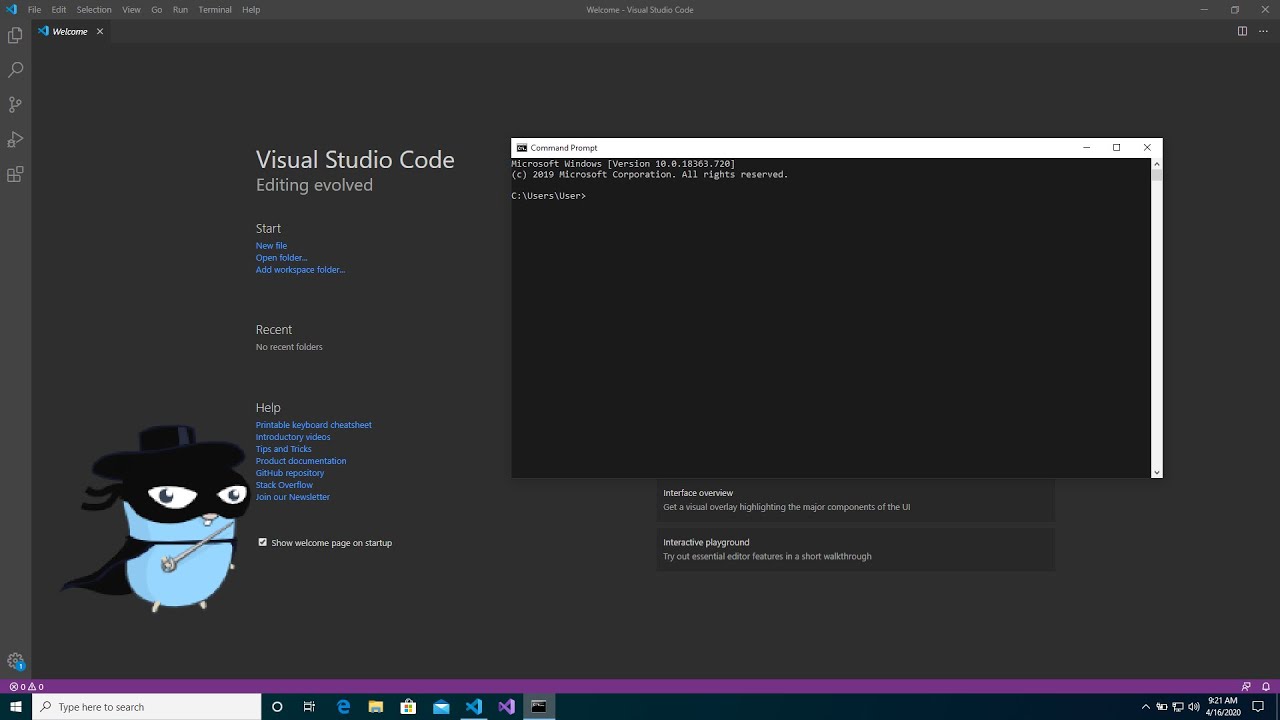
Task: Open Microsoft Store from taskbar
Action: (408, 707)
